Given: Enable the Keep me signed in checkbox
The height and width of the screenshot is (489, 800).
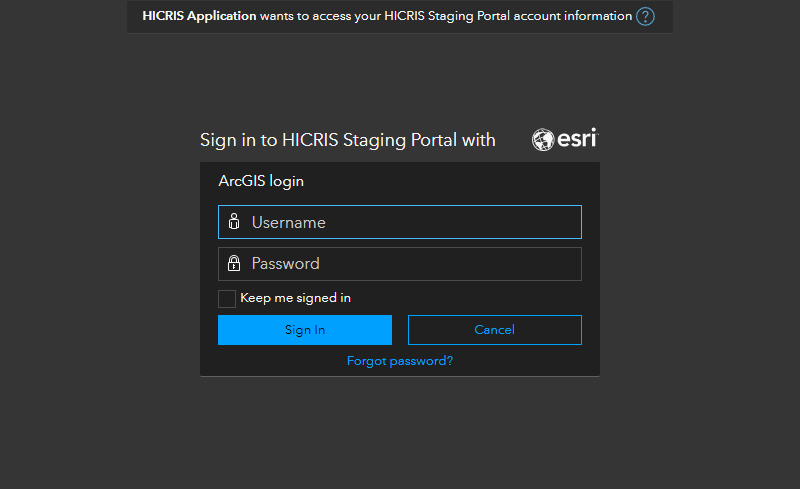Looking at the screenshot, I should click(x=227, y=299).
